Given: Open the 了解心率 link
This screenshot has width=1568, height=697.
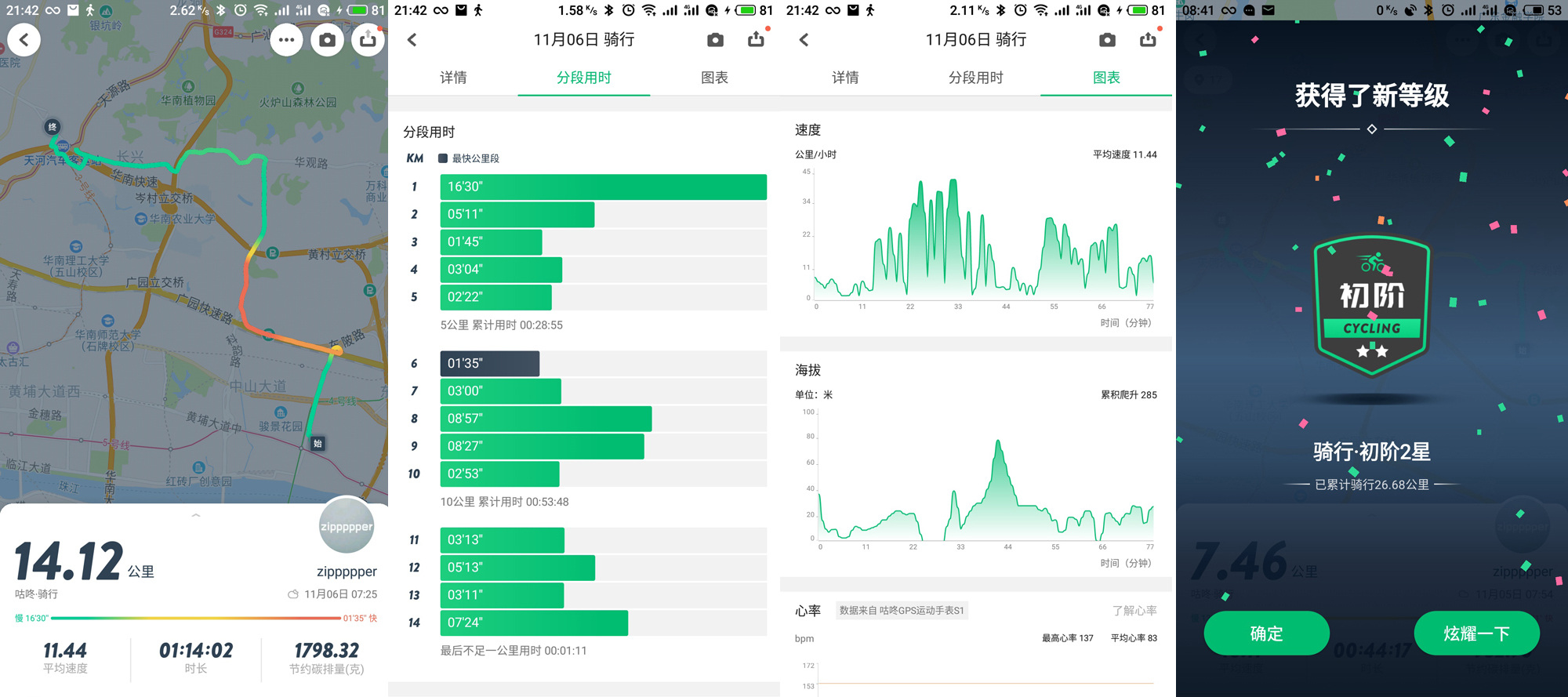Looking at the screenshot, I should pyautogui.click(x=1134, y=610).
